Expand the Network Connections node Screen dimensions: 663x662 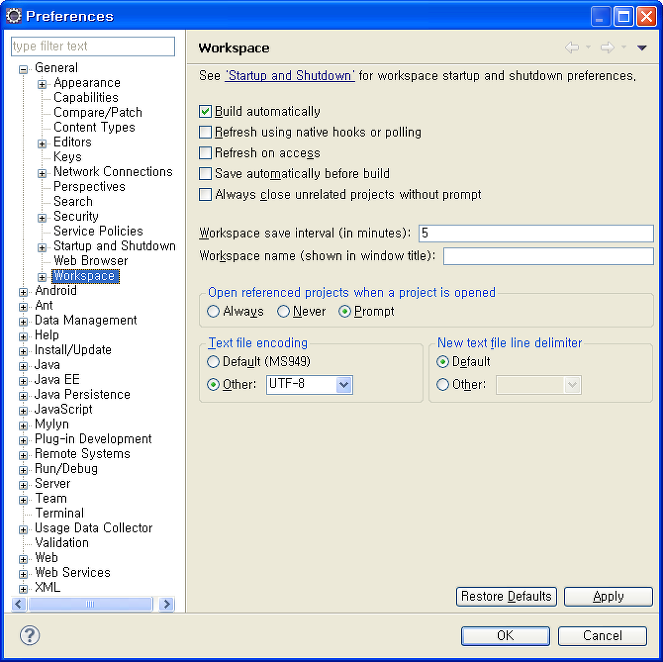tap(42, 173)
